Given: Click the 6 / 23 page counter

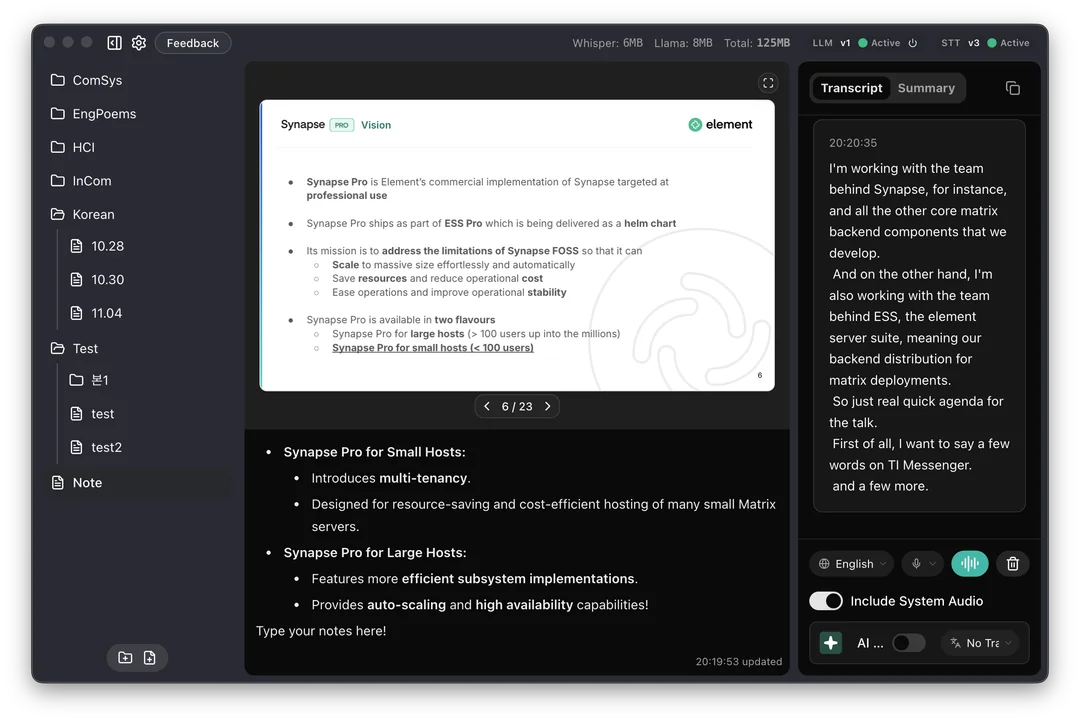Looking at the screenshot, I should 517,406.
